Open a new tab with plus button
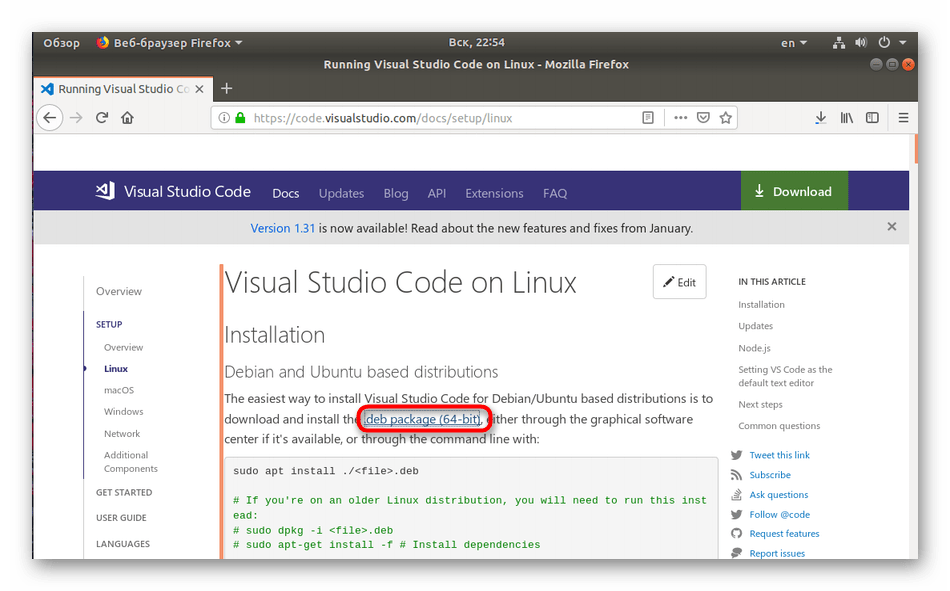 [x=226, y=89]
